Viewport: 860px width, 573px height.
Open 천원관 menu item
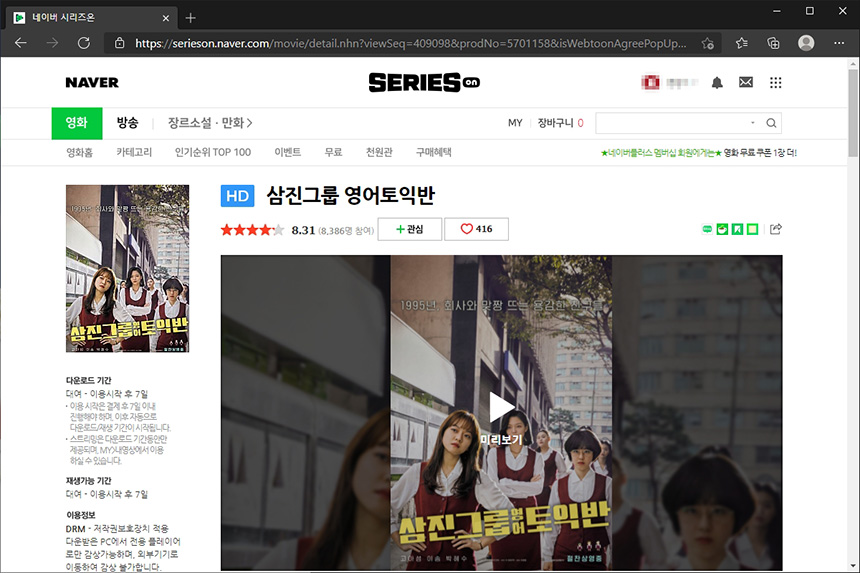pos(379,152)
